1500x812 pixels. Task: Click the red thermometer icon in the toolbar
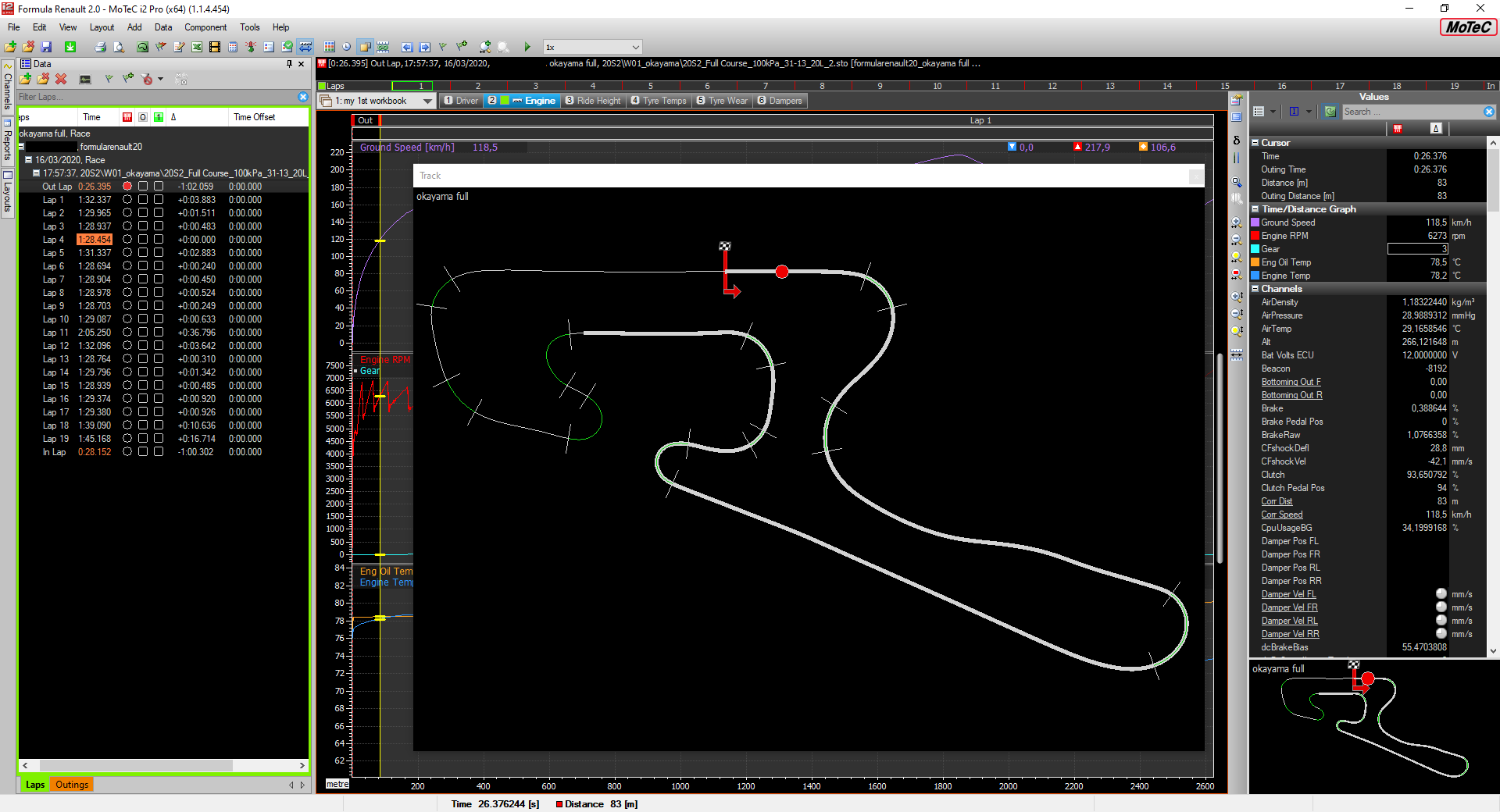tap(251, 47)
